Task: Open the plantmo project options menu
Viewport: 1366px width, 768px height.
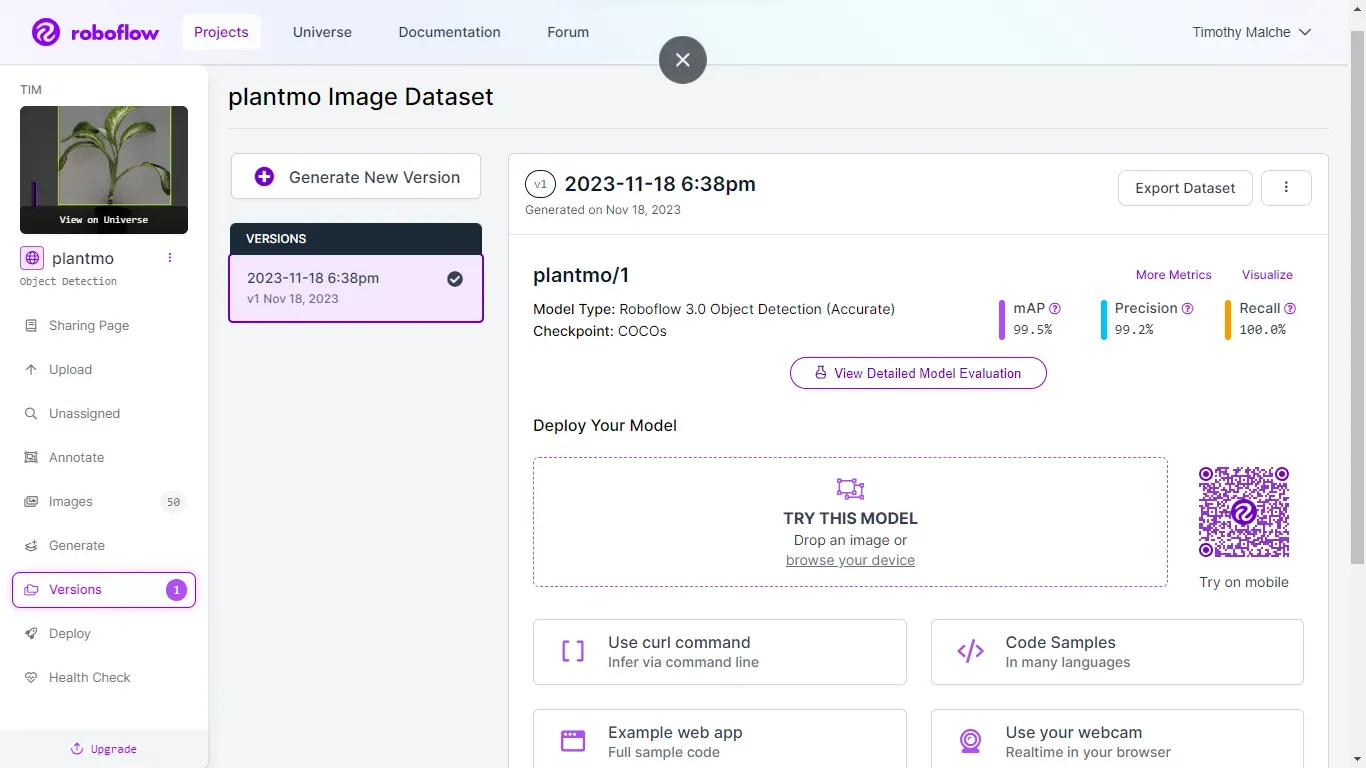Action: click(170, 258)
